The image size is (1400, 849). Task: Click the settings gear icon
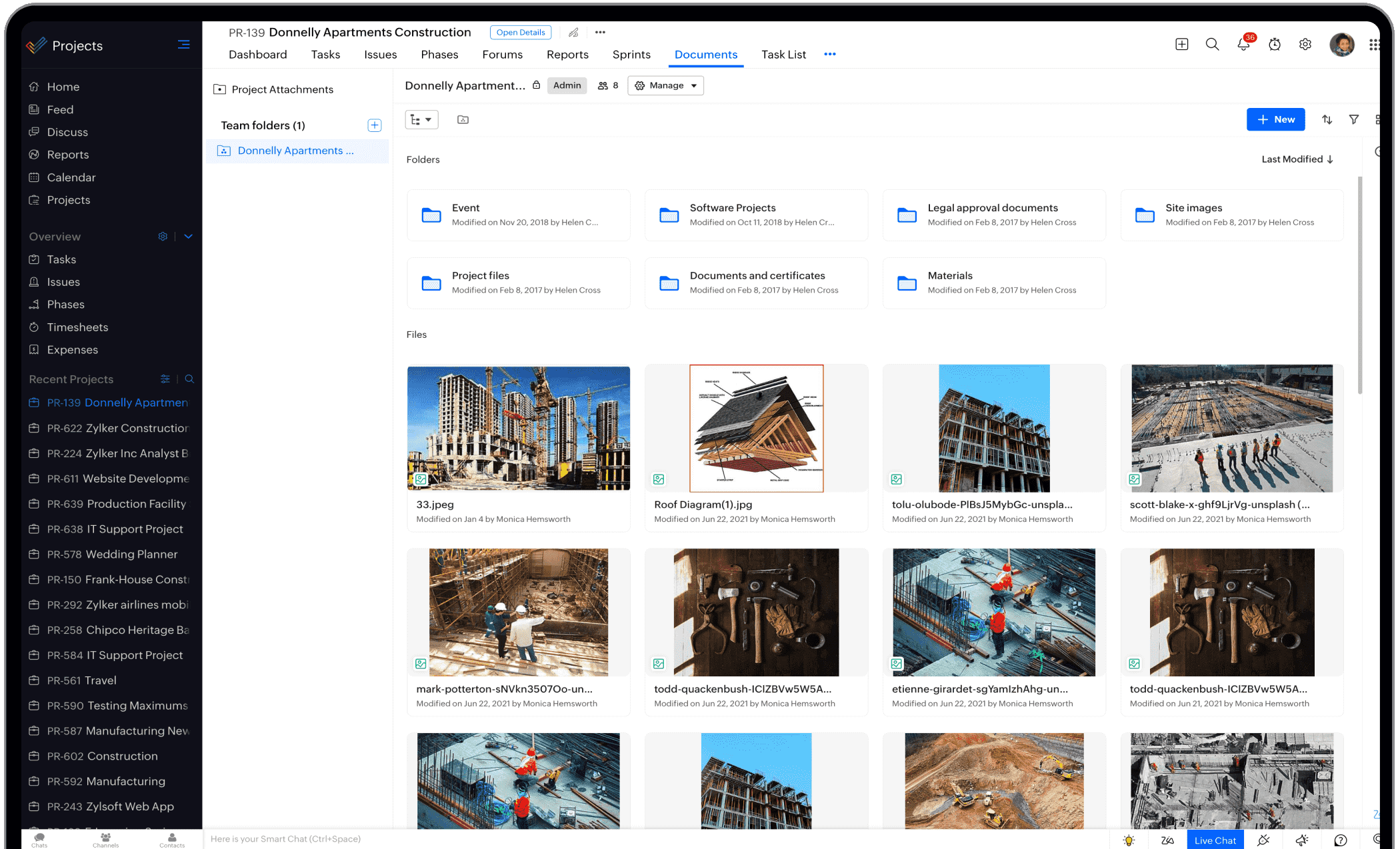pyautogui.click(x=1305, y=44)
